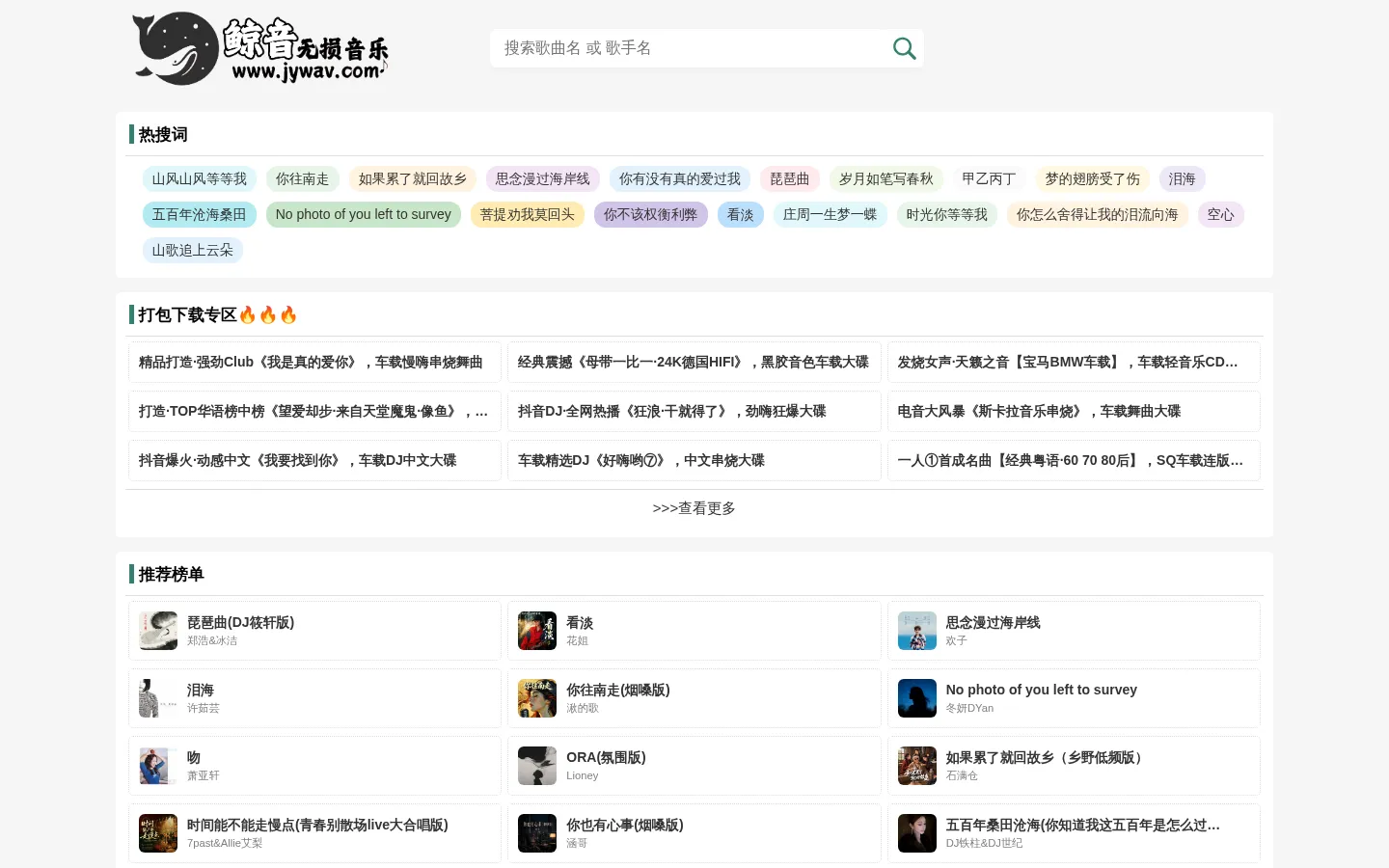Viewport: 1389px width, 868px height.
Task: Open song title 琵琶曲(DJ筱轩版)
Action: click(240, 622)
